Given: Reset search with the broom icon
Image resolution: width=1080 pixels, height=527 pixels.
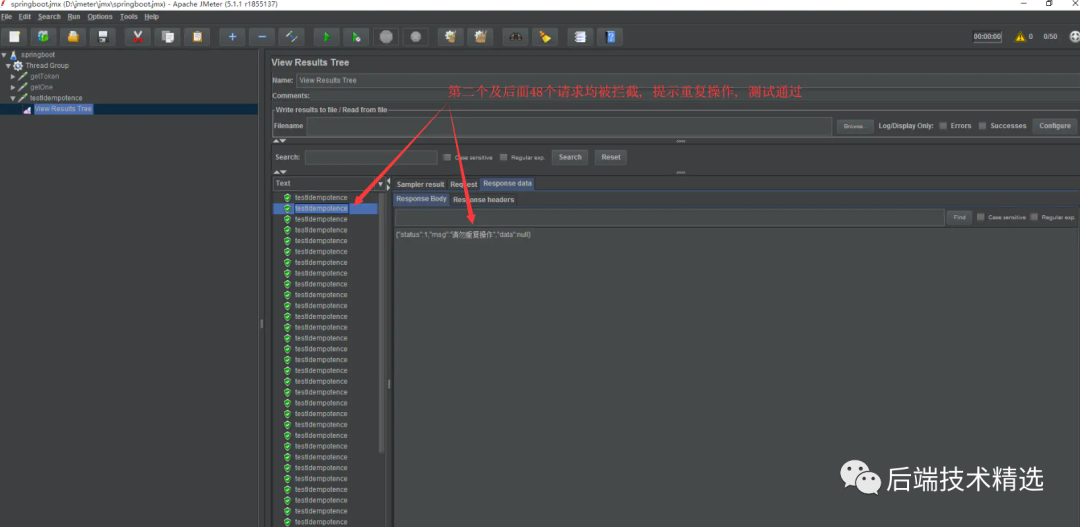Looking at the screenshot, I should click(545, 37).
